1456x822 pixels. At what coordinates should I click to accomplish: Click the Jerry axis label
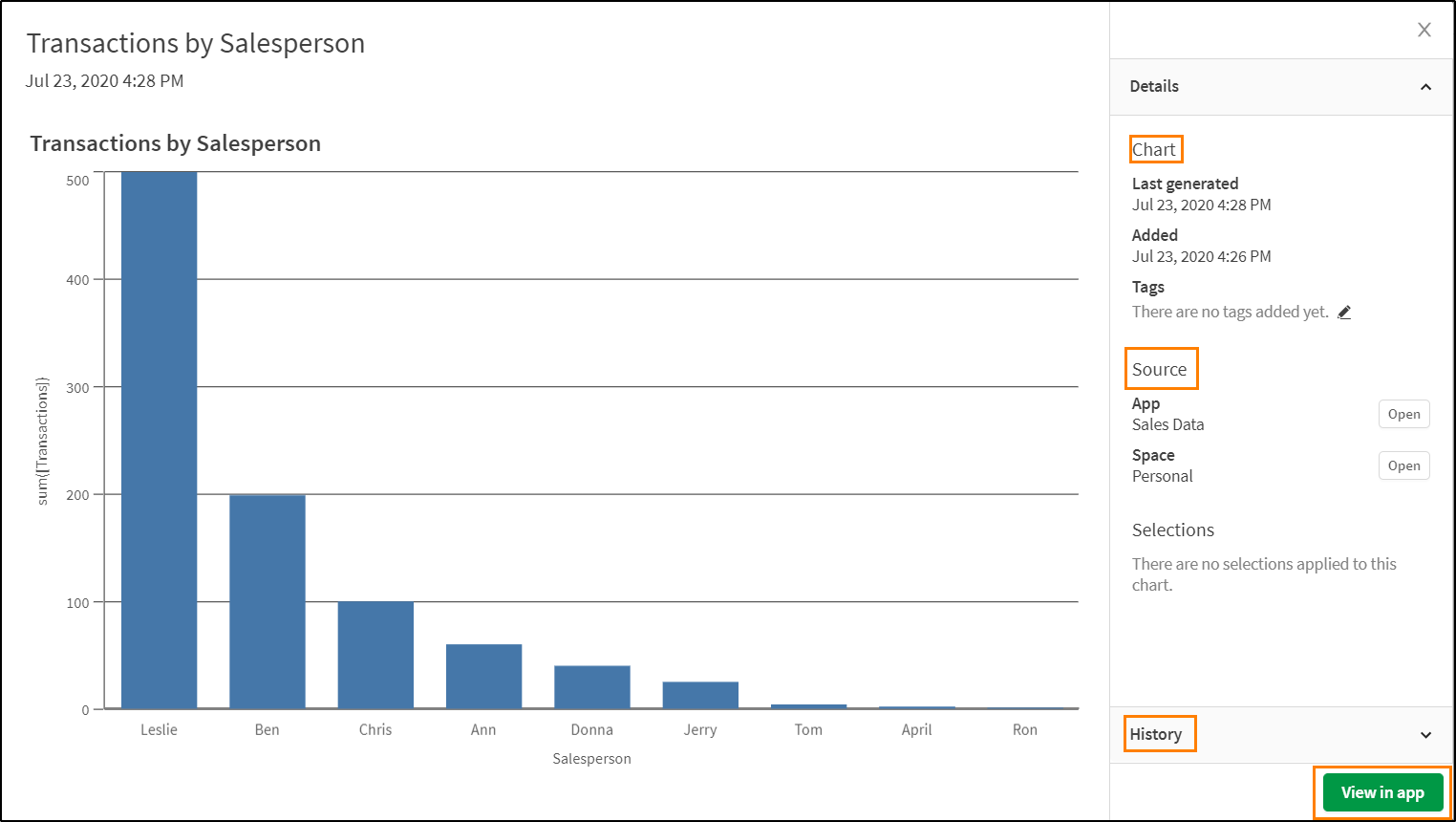[x=699, y=729]
